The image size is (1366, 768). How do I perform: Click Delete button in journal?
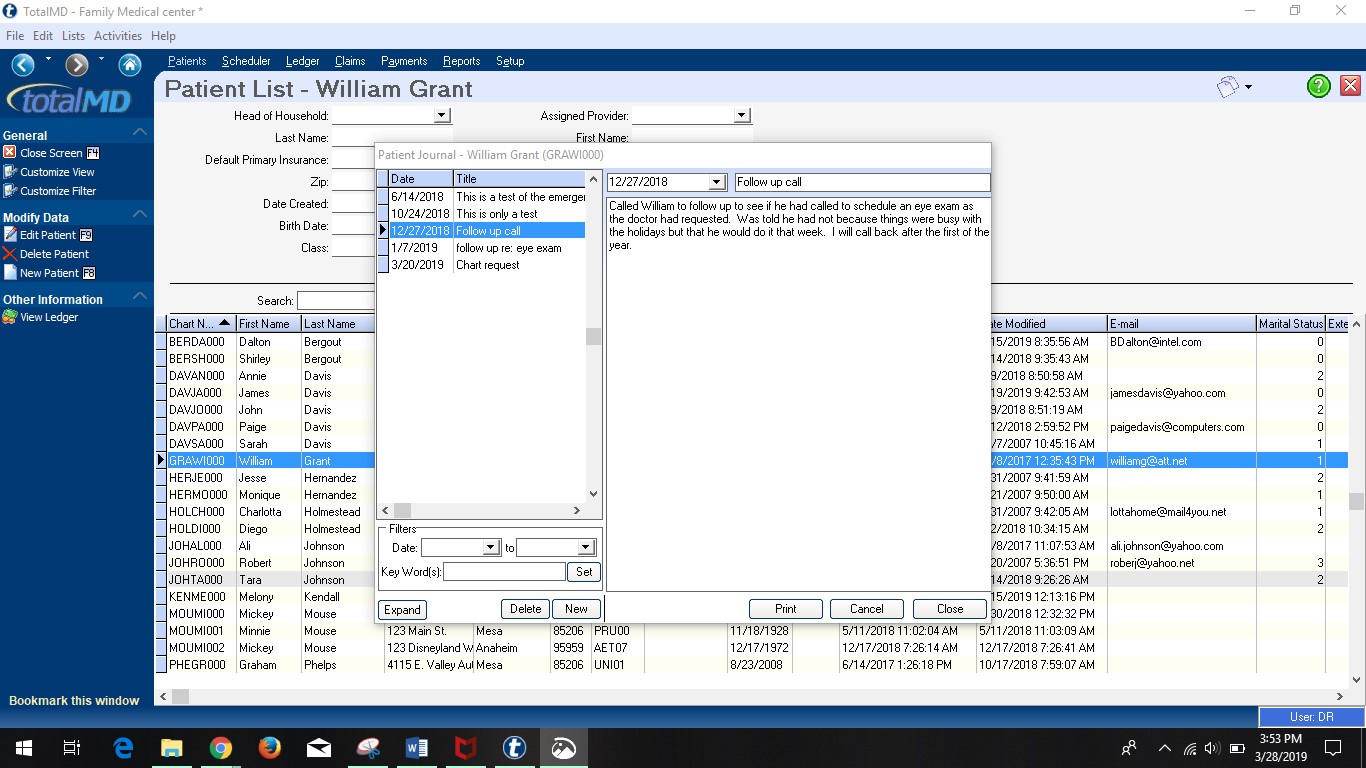click(525, 609)
